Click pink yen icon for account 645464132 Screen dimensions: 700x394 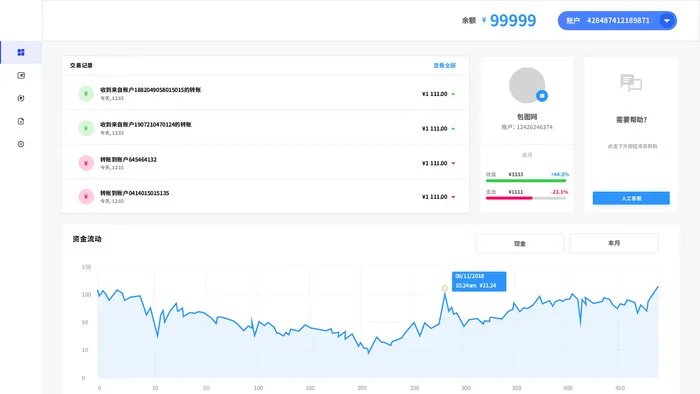[x=86, y=163]
